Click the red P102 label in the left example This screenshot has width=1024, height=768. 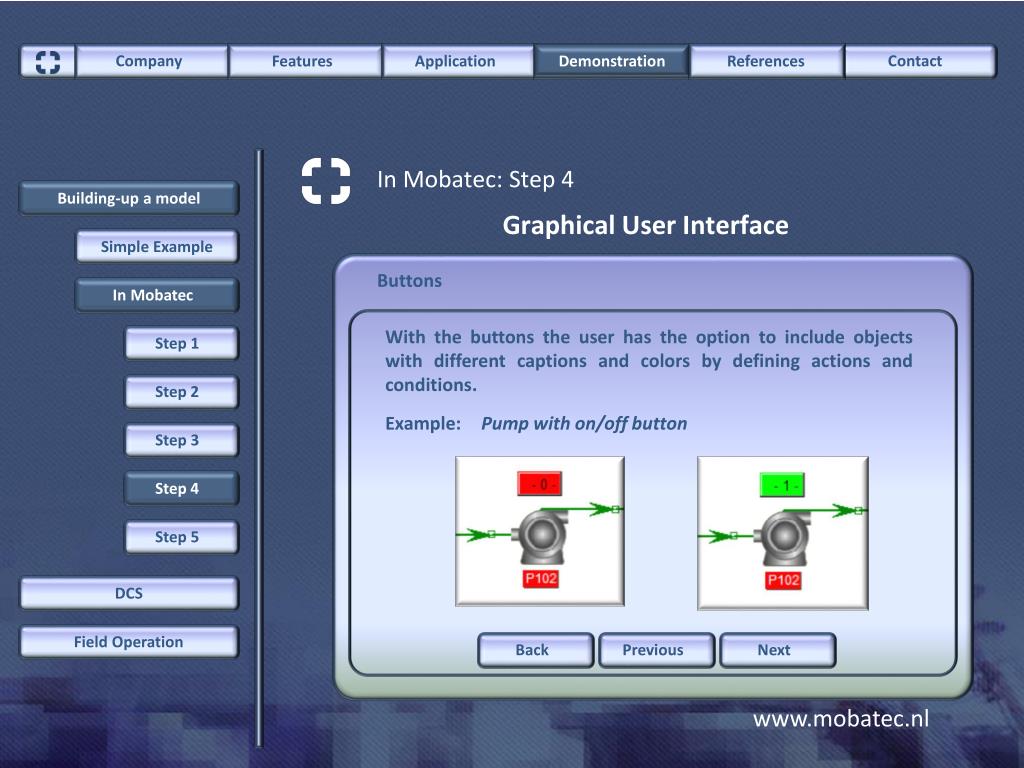(x=541, y=579)
